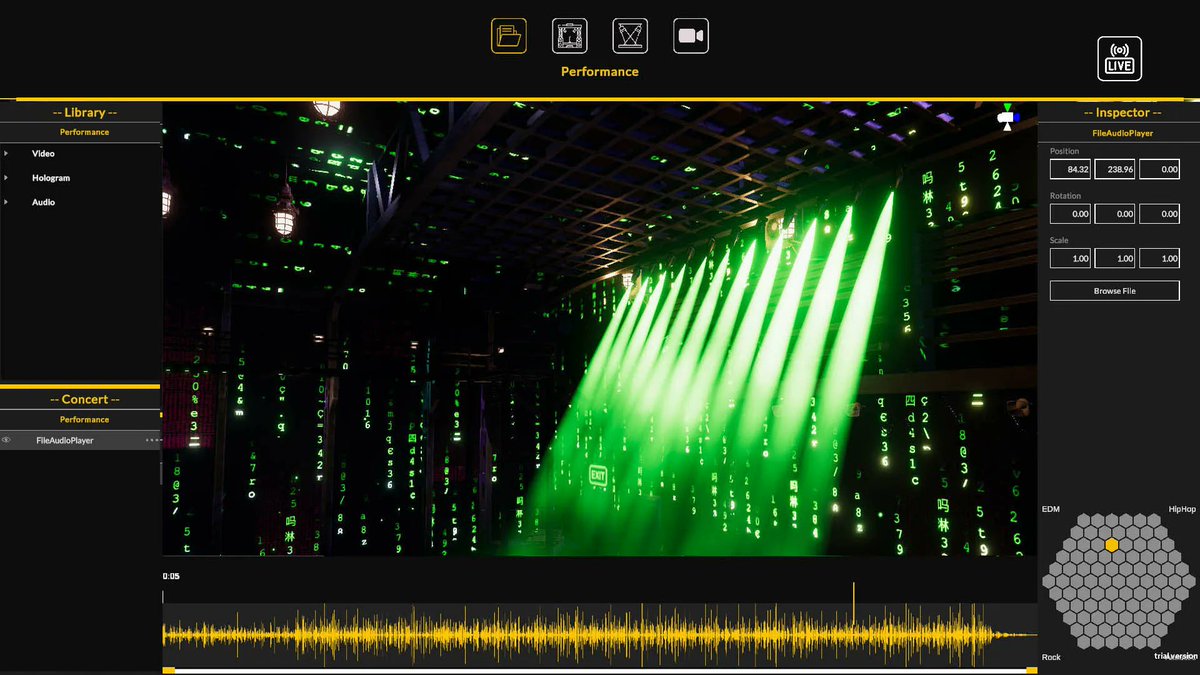Viewport: 1200px width, 675px height.
Task: Expand the Video library category
Action: (6, 154)
